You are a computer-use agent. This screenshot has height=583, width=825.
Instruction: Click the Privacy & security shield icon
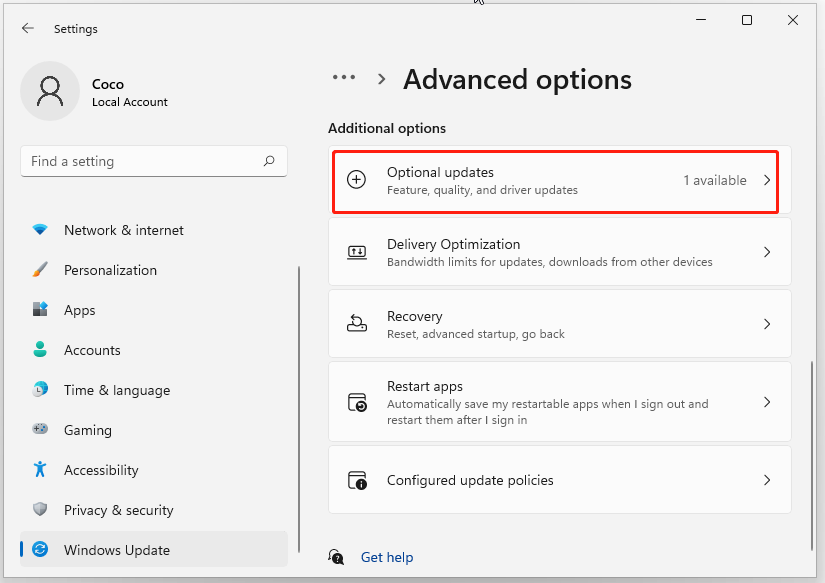click(x=40, y=509)
